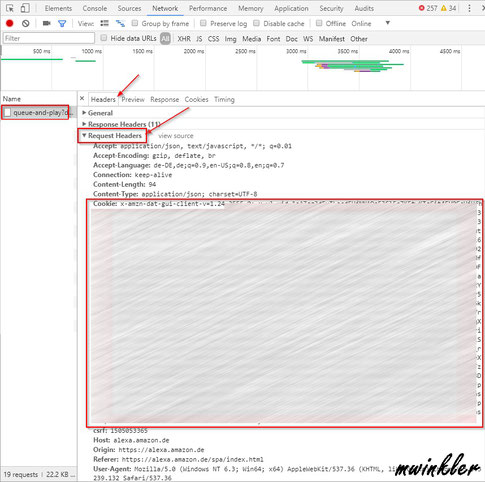
Task: Click the Origin header value
Action: pos(162,450)
